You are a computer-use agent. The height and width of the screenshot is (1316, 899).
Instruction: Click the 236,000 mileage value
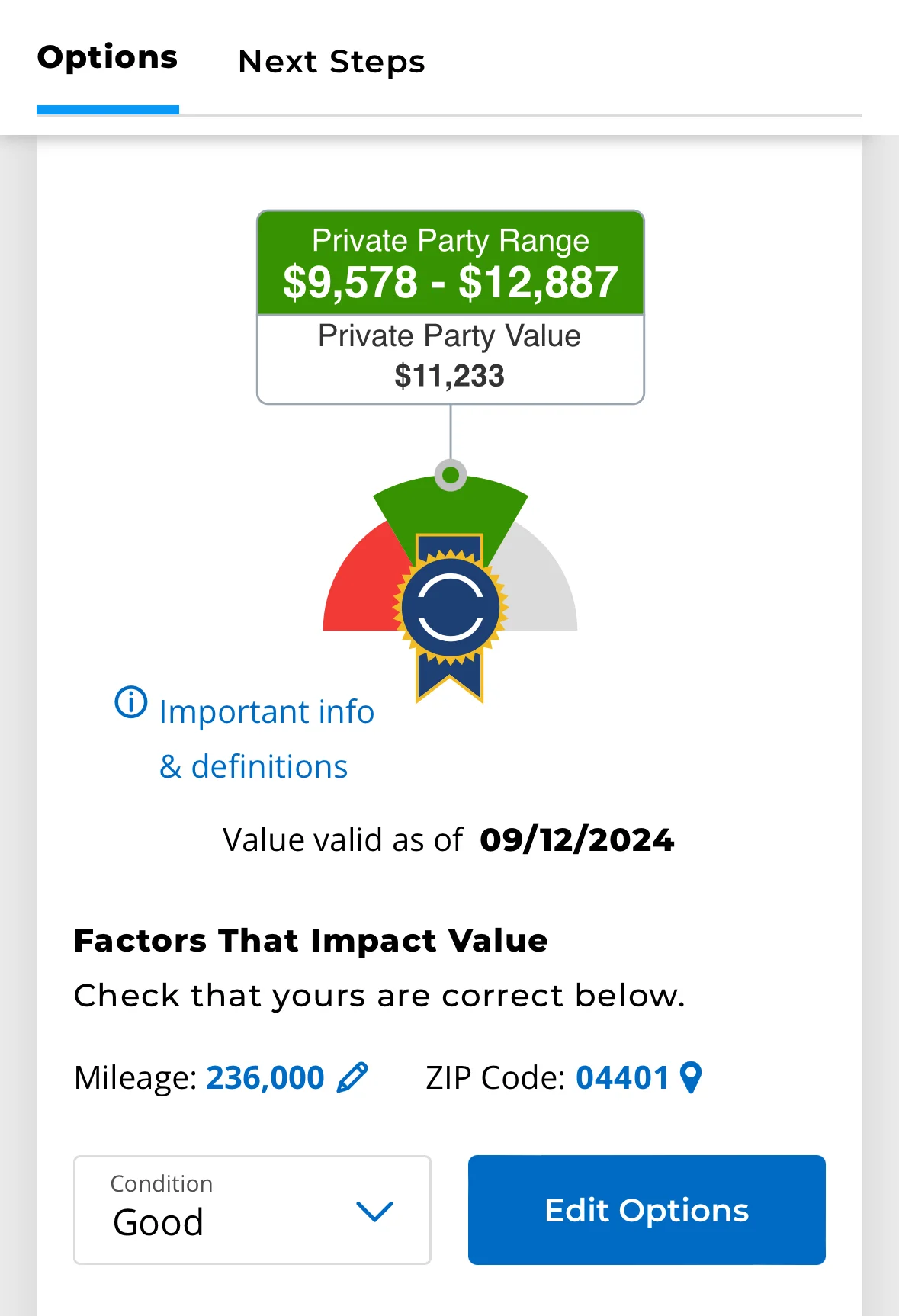[265, 1077]
